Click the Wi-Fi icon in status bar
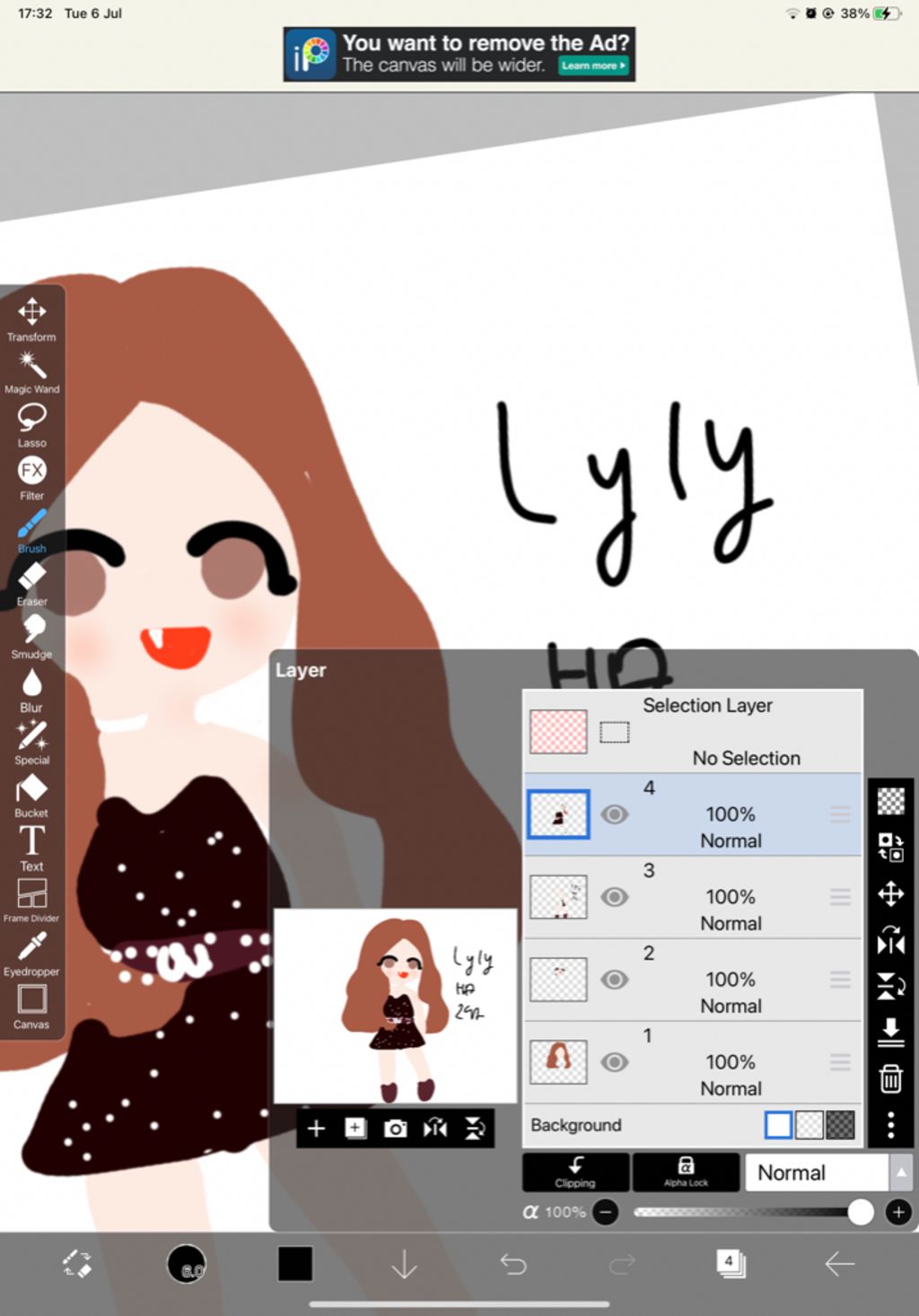The width and height of the screenshot is (919, 1316). [x=792, y=13]
